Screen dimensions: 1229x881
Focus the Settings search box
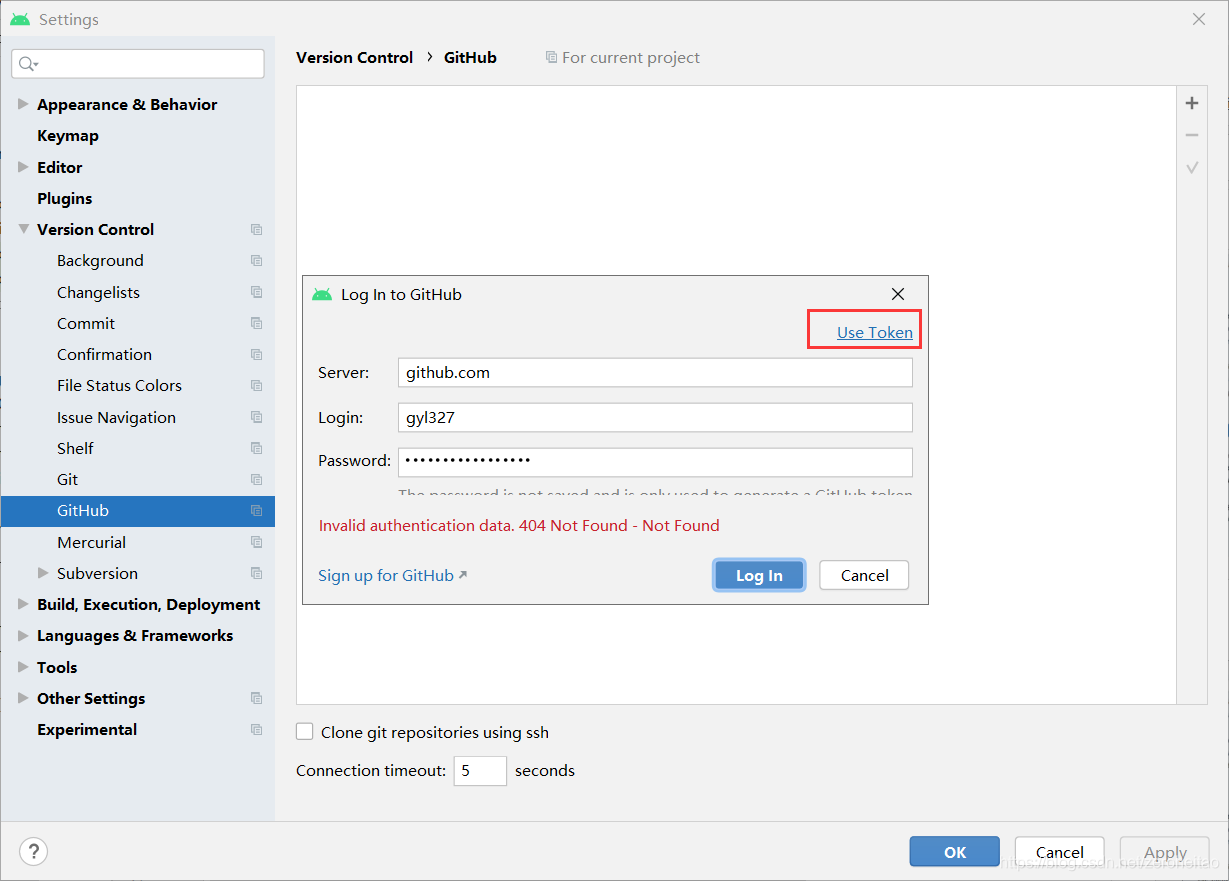[138, 64]
